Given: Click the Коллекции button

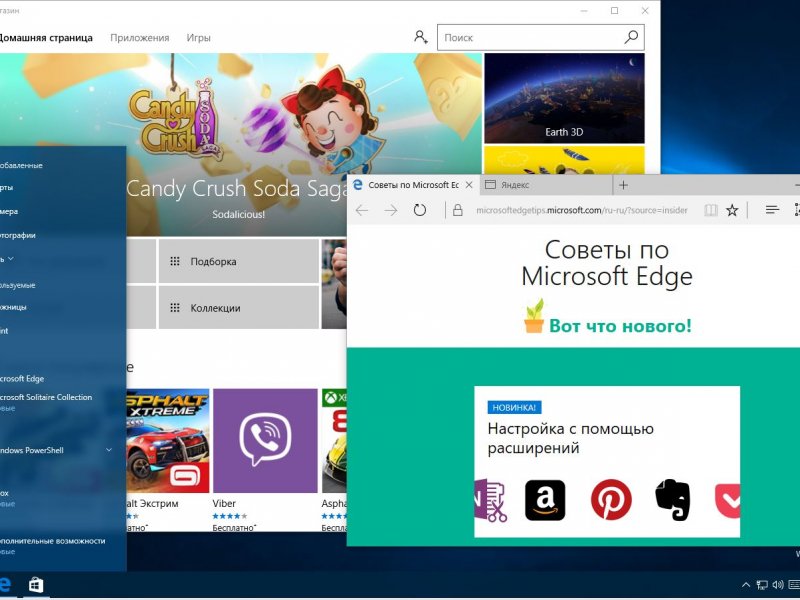Looking at the screenshot, I should click(238, 308).
